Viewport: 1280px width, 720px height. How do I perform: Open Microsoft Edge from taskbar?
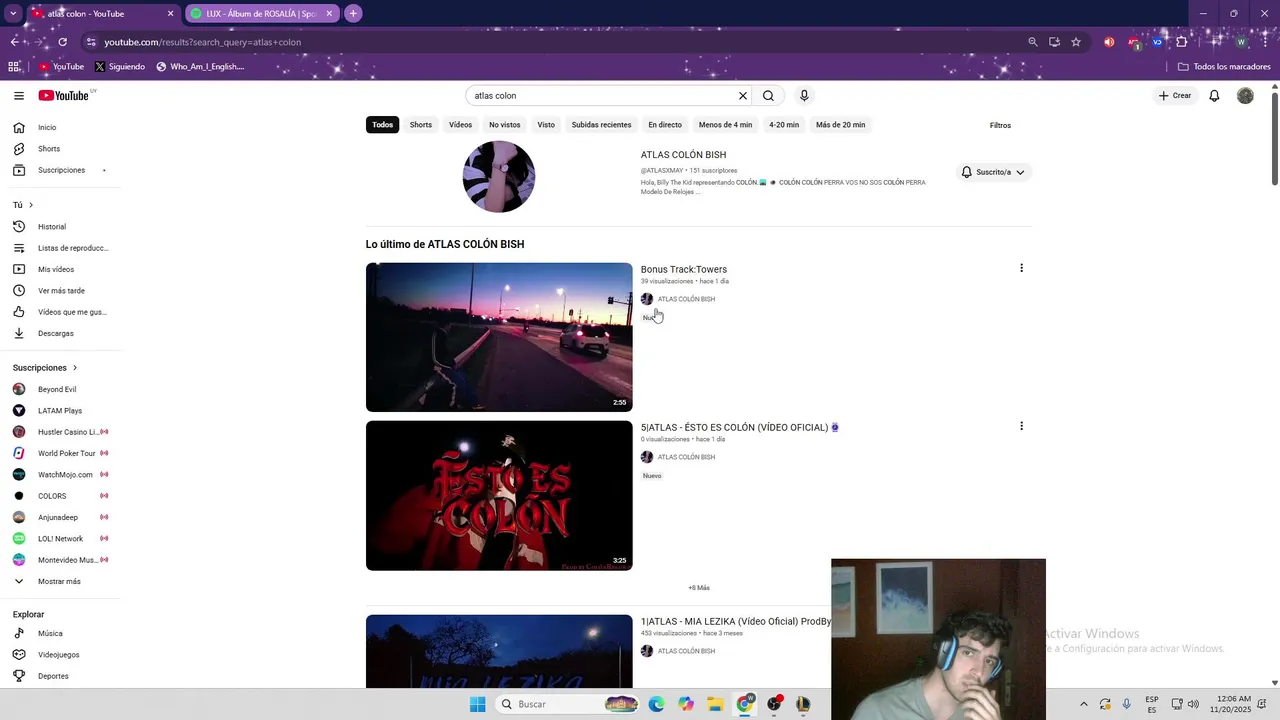[x=656, y=704]
